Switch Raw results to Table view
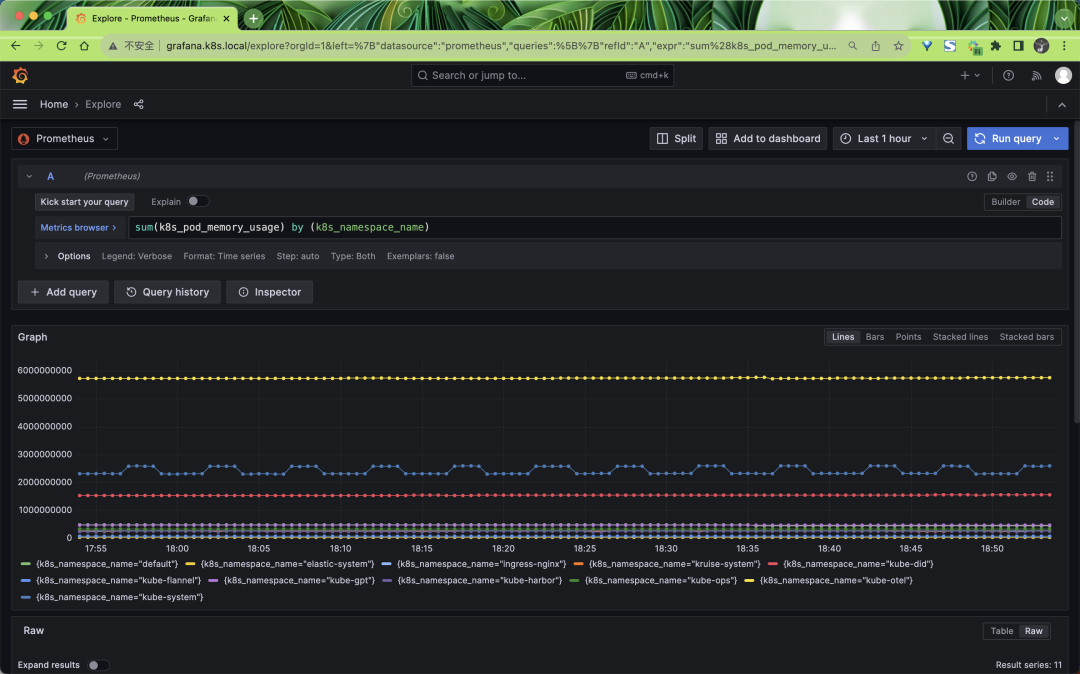Image resolution: width=1080 pixels, height=674 pixels. [1001, 631]
